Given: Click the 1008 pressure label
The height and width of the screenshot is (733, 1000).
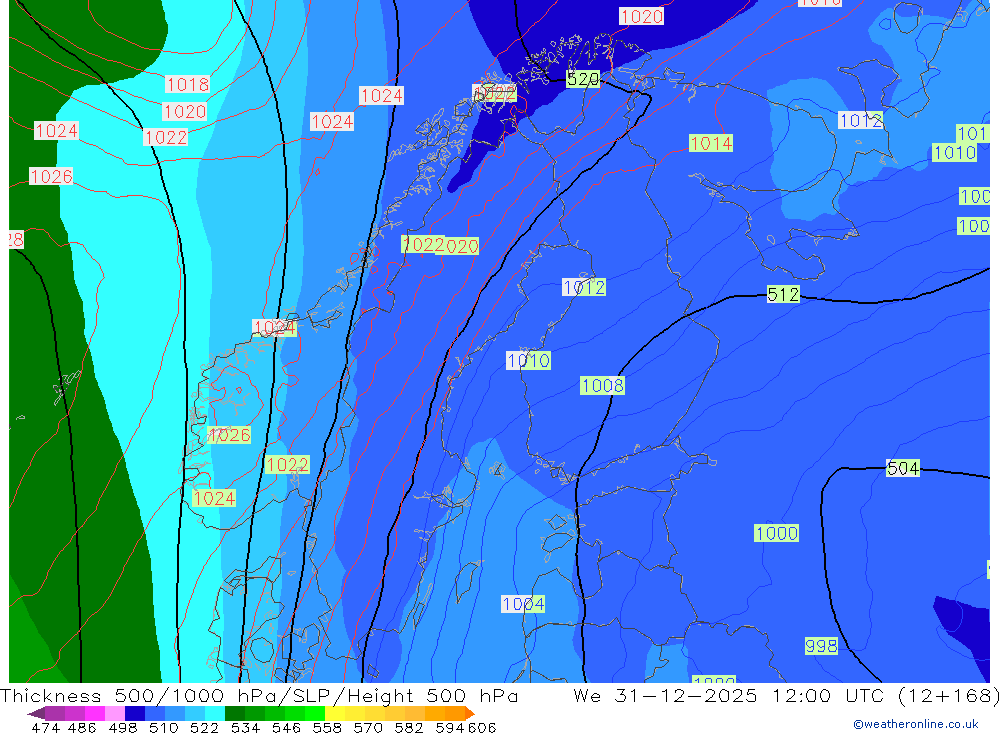Looking at the screenshot, I should (x=603, y=385).
